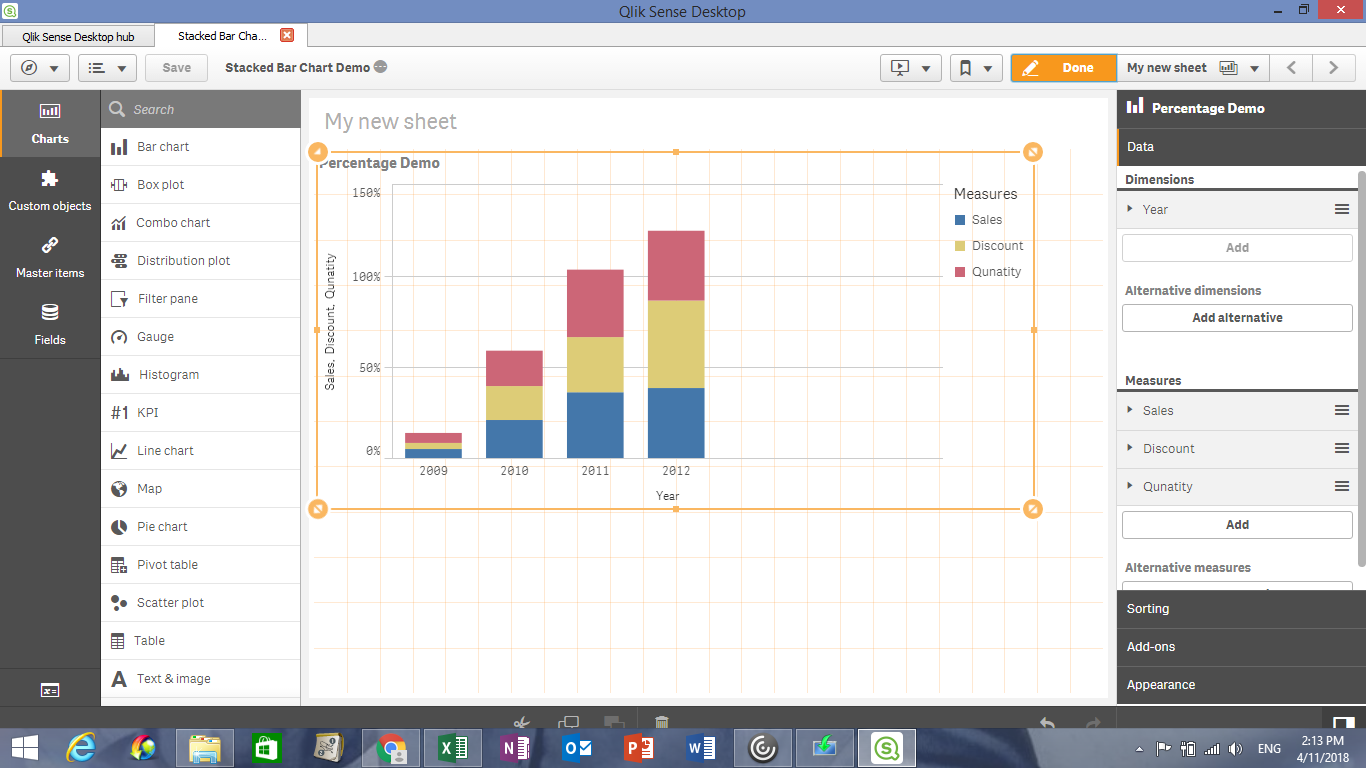Select Table from the chart list
The height and width of the screenshot is (768, 1366).
pyautogui.click(x=200, y=641)
